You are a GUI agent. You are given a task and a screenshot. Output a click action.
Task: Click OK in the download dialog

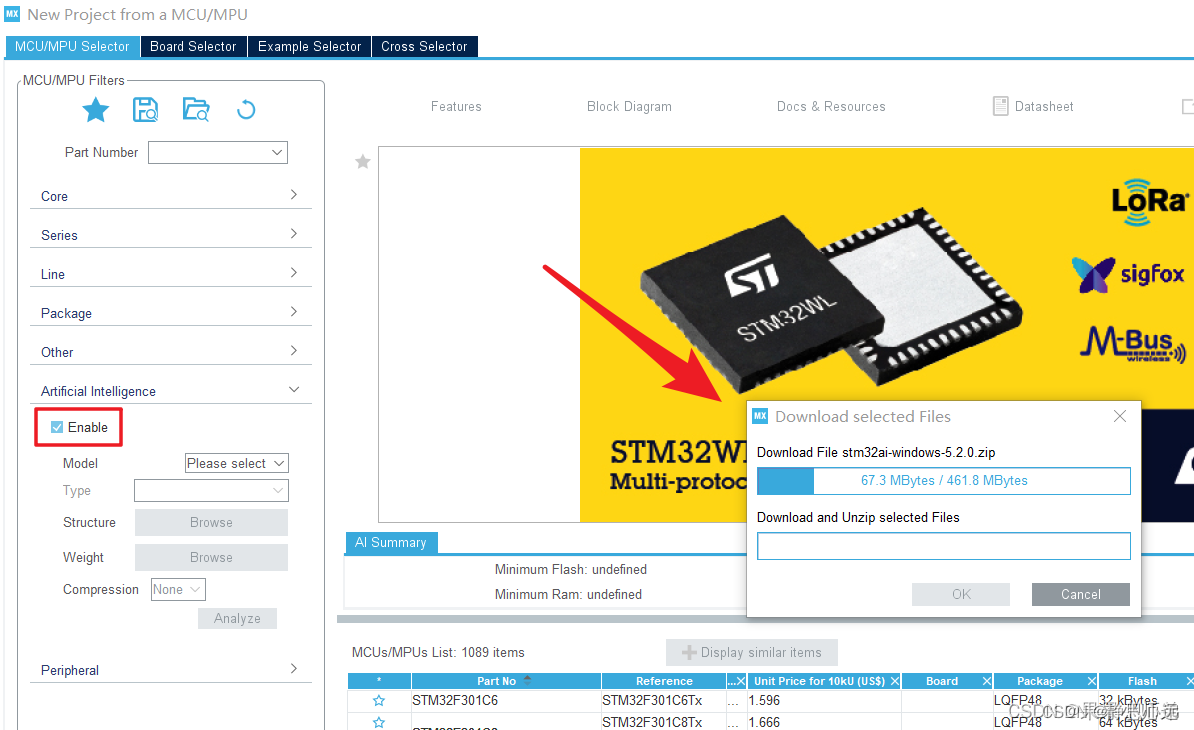tap(961, 594)
